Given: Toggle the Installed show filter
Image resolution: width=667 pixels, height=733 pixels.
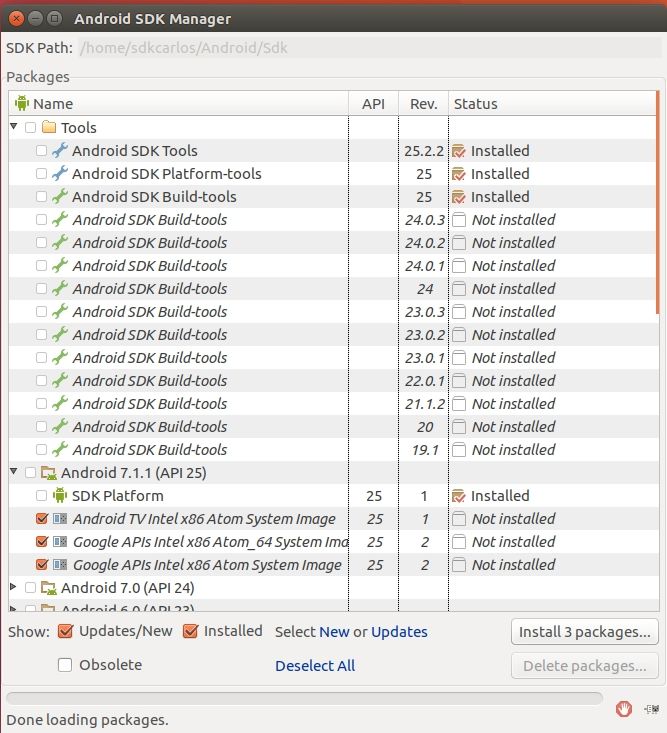Looking at the screenshot, I should pyautogui.click(x=190, y=631).
